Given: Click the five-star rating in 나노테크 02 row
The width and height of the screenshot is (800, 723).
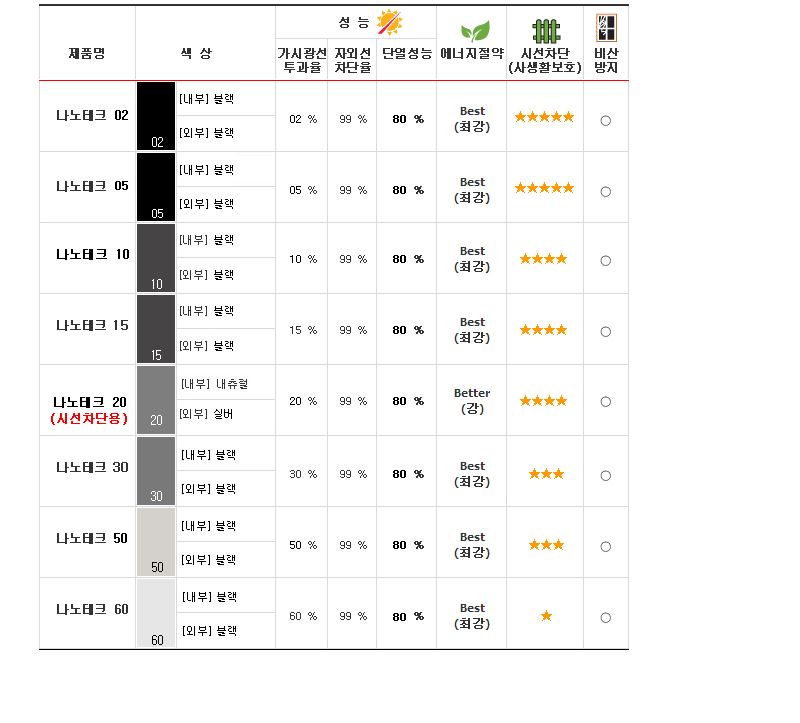Looking at the screenshot, I should point(544,117).
